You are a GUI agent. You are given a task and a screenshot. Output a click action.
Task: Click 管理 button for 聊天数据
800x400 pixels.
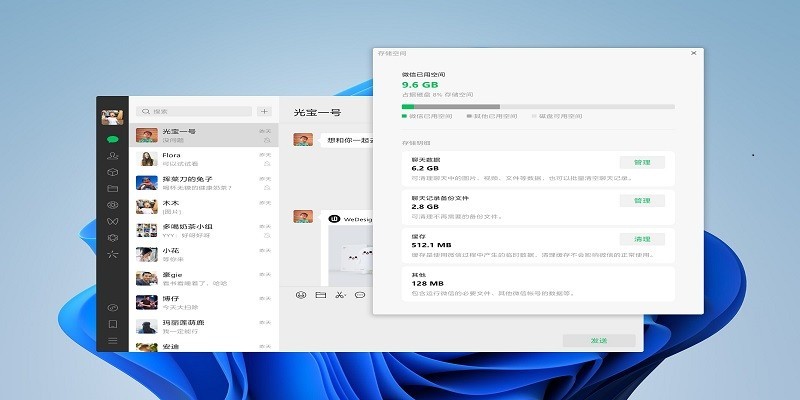pos(641,163)
